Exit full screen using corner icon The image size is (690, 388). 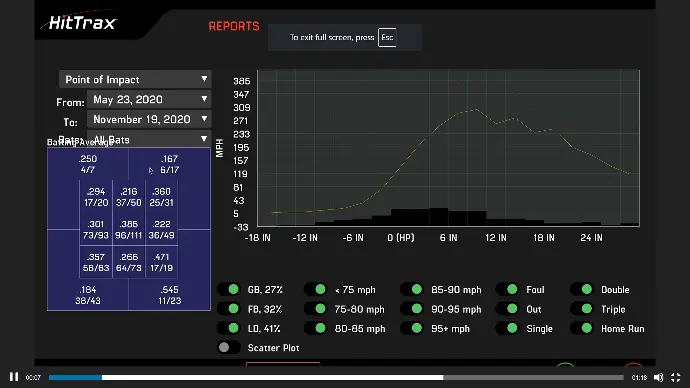[675, 377]
